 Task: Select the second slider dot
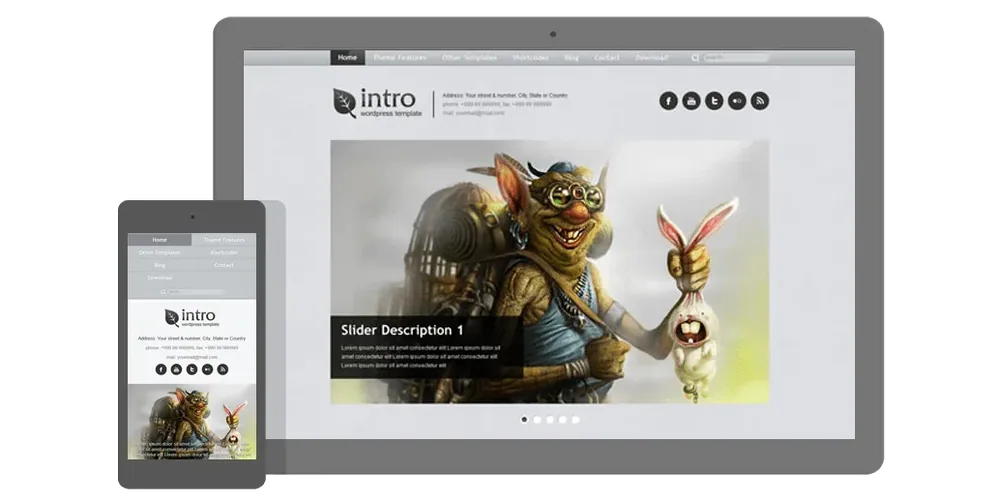(x=537, y=419)
